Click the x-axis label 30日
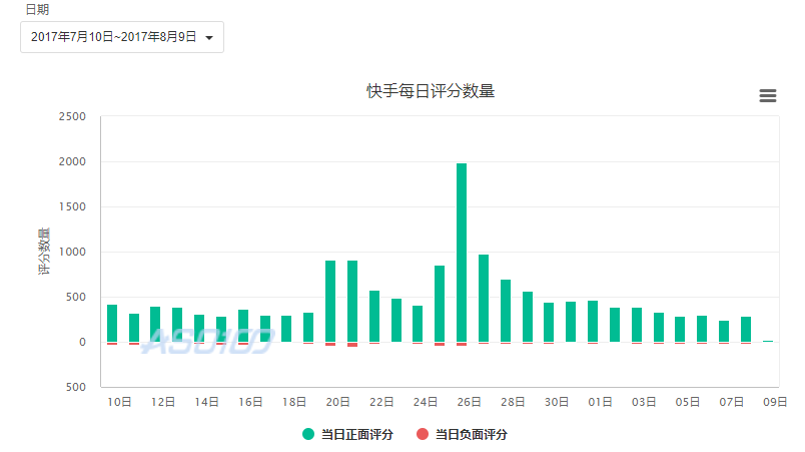The width and height of the screenshot is (805, 452). coord(557,402)
